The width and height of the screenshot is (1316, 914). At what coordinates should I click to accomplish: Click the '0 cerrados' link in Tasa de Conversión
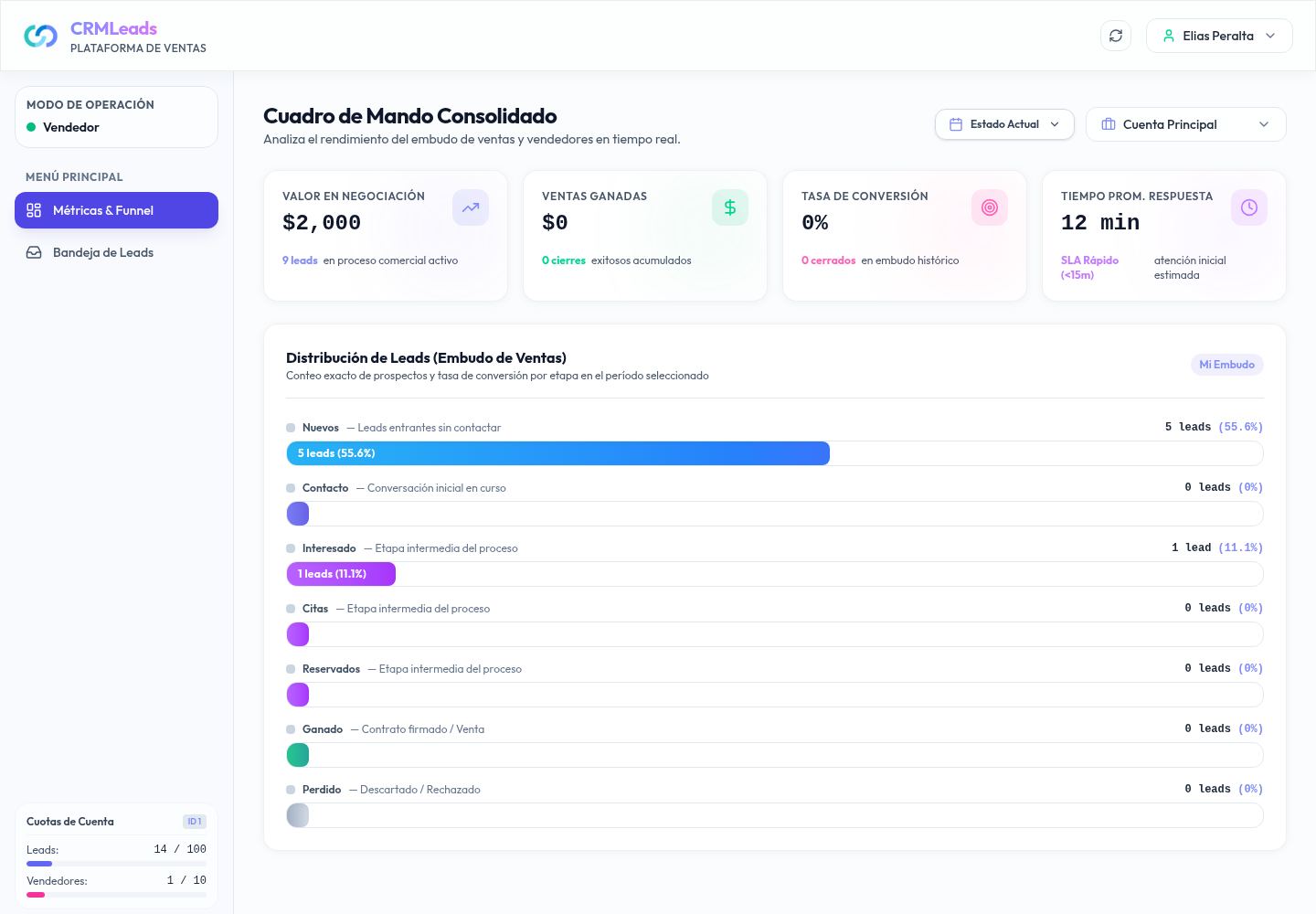(829, 260)
